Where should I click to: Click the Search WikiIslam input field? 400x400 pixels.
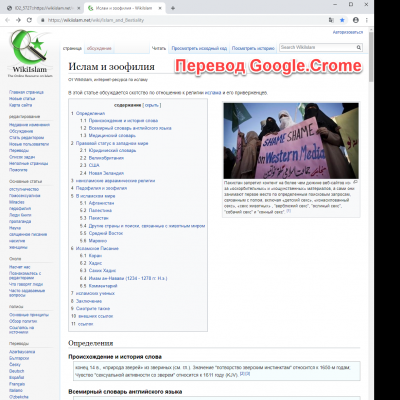click(x=318, y=48)
